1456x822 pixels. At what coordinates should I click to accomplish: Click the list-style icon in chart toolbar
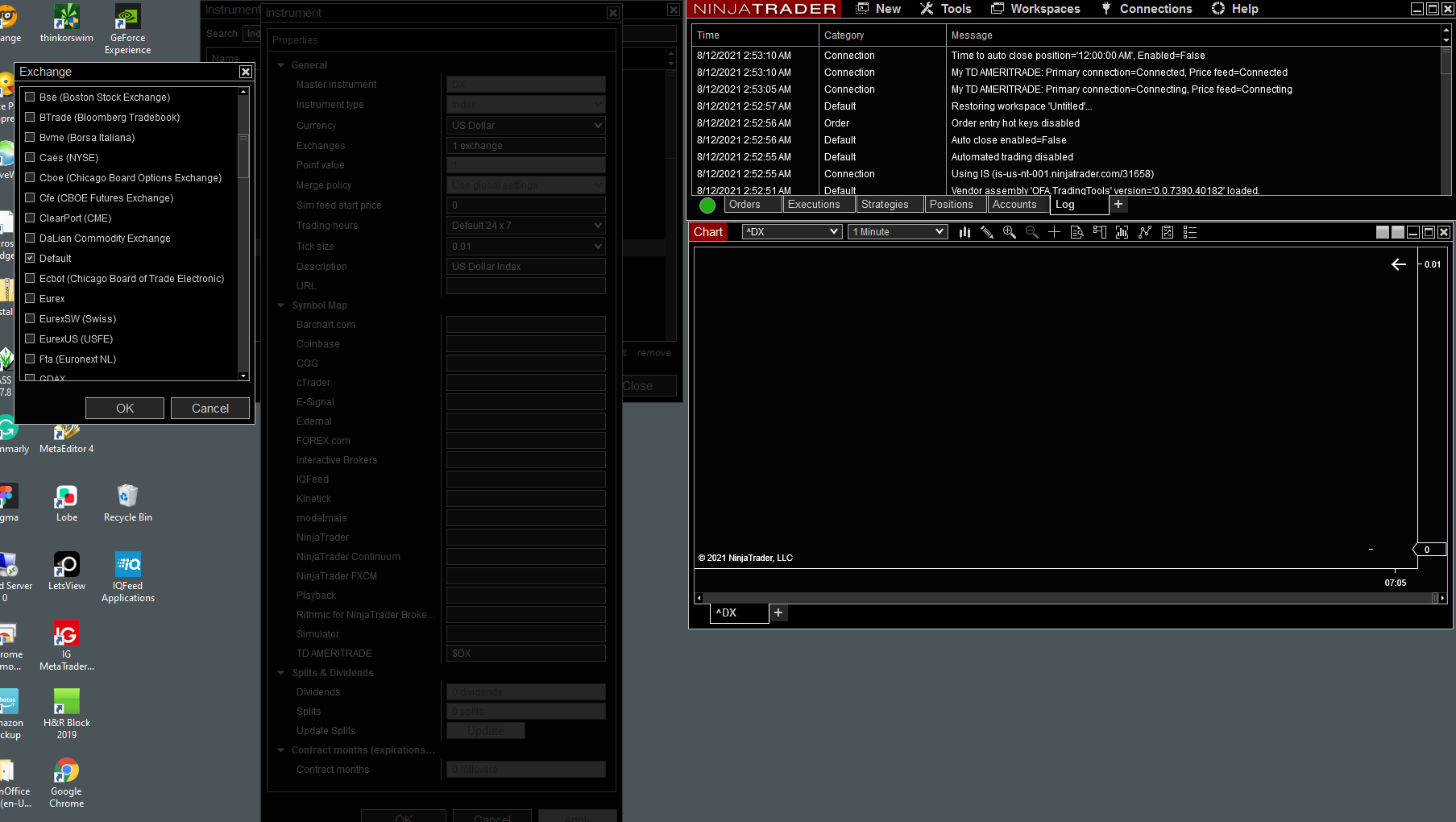(x=1189, y=232)
